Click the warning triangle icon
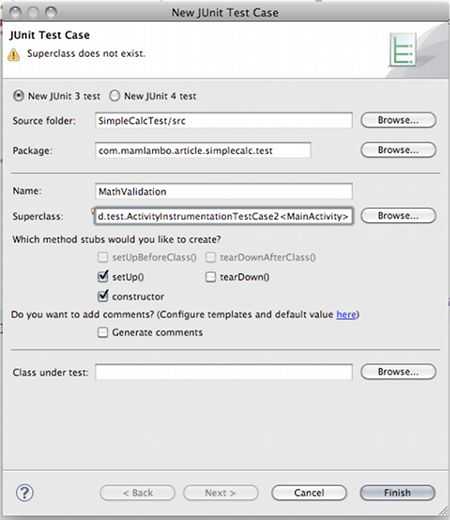This screenshot has width=450, height=520. point(14,55)
